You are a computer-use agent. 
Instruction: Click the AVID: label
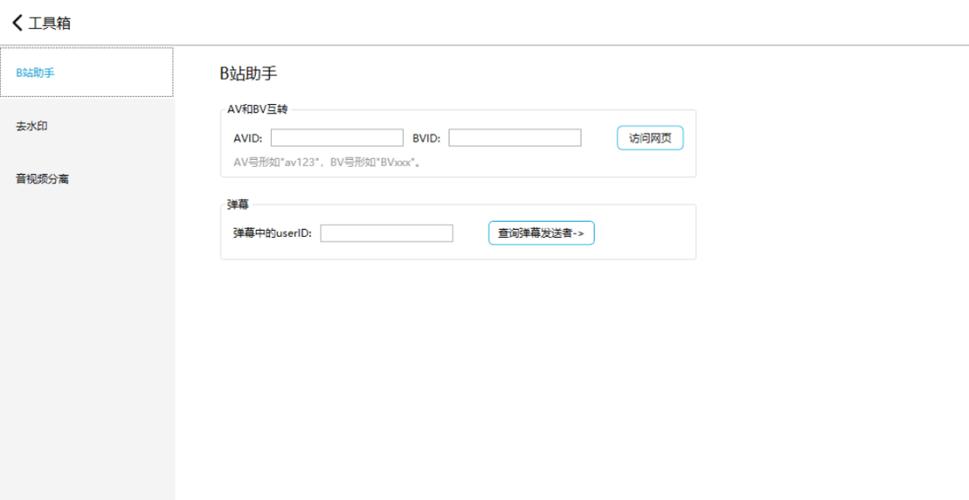[248, 138]
